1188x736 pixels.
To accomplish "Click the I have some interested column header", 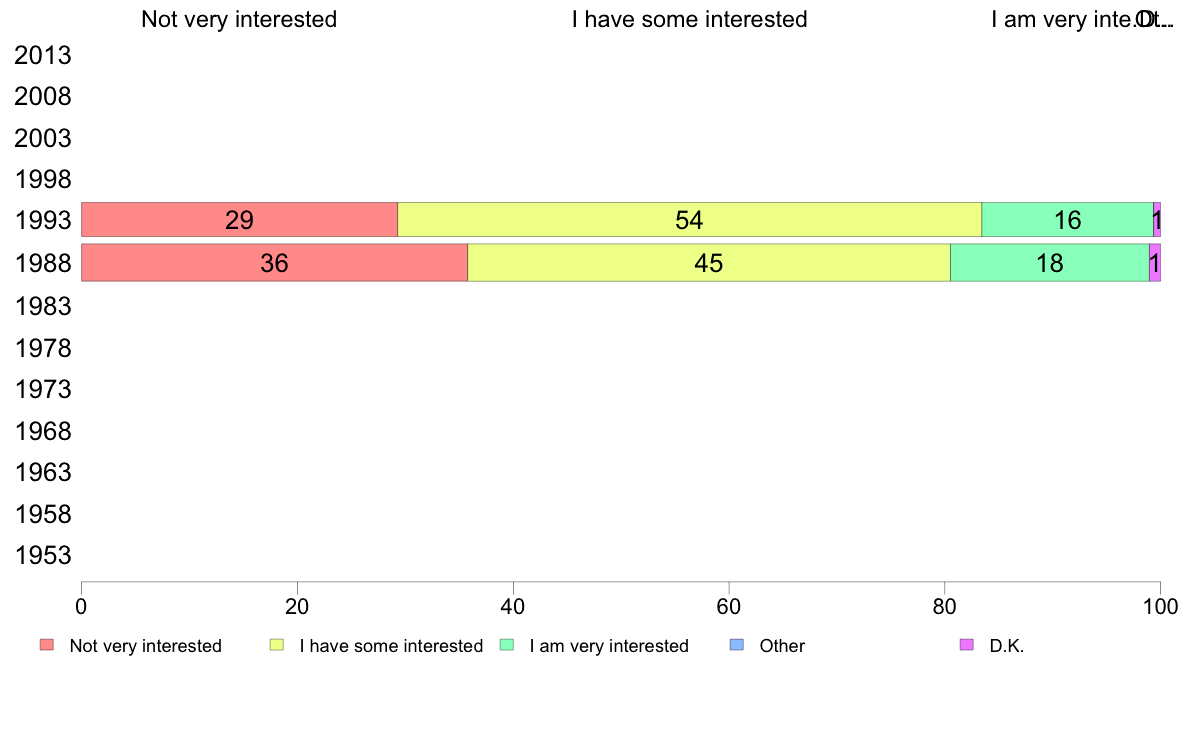I will coord(689,19).
